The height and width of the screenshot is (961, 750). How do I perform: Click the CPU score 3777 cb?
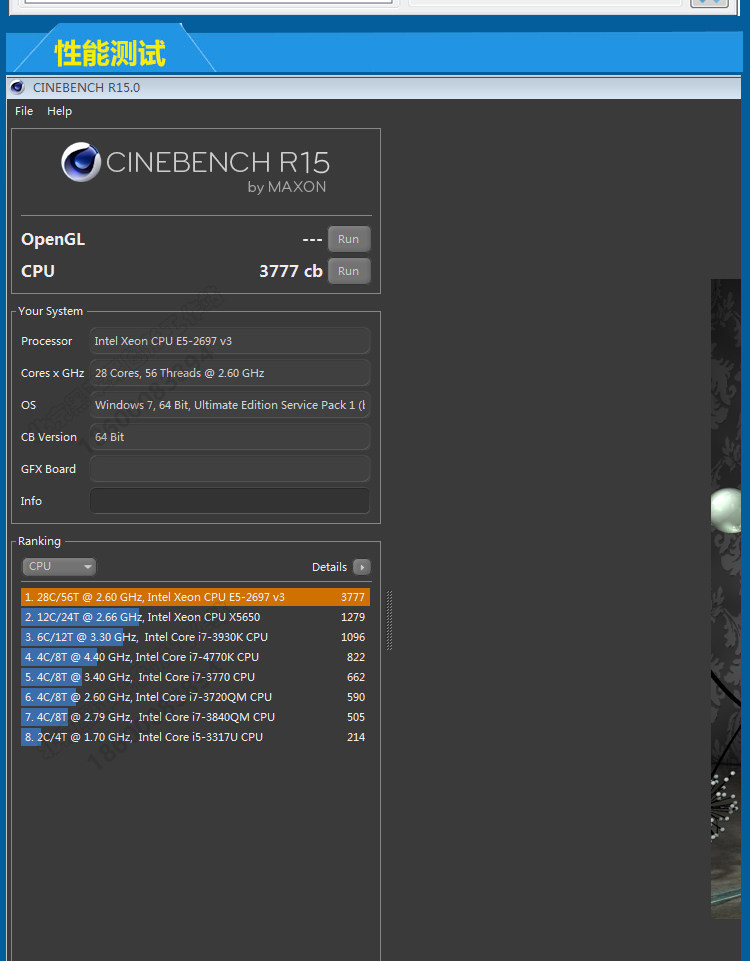click(x=290, y=271)
